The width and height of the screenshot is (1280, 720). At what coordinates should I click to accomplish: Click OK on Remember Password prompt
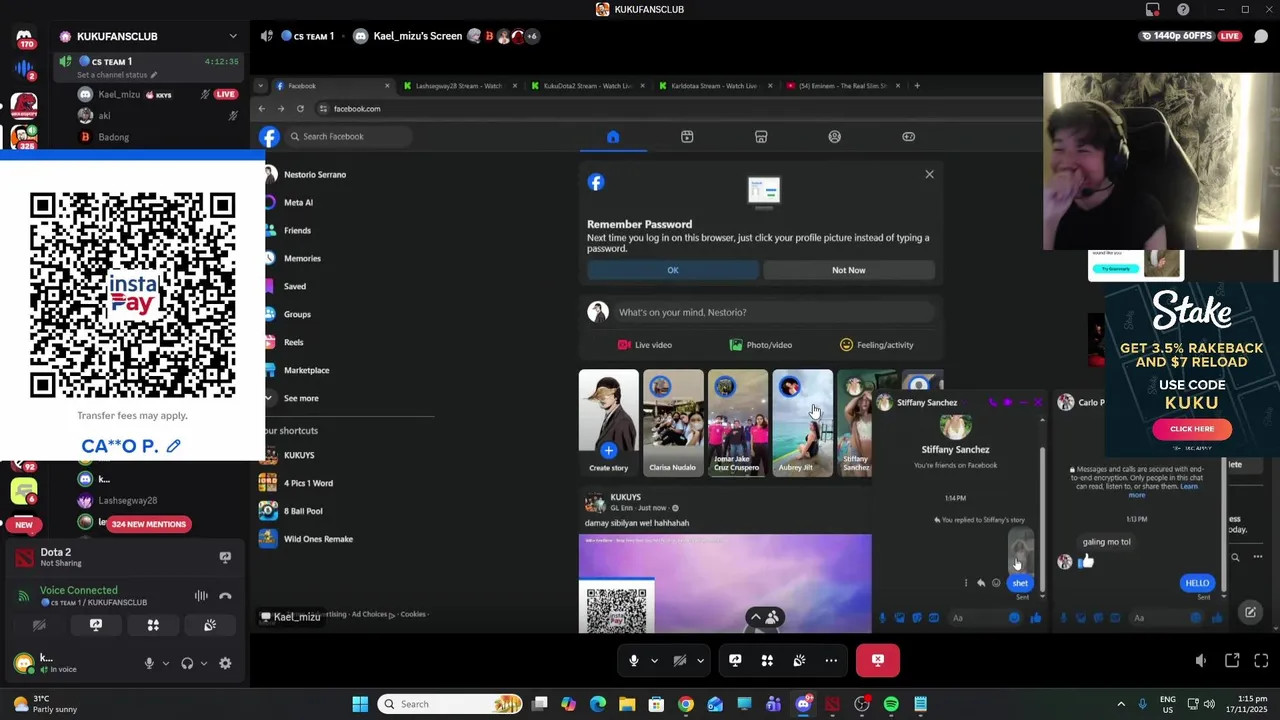pos(673,270)
